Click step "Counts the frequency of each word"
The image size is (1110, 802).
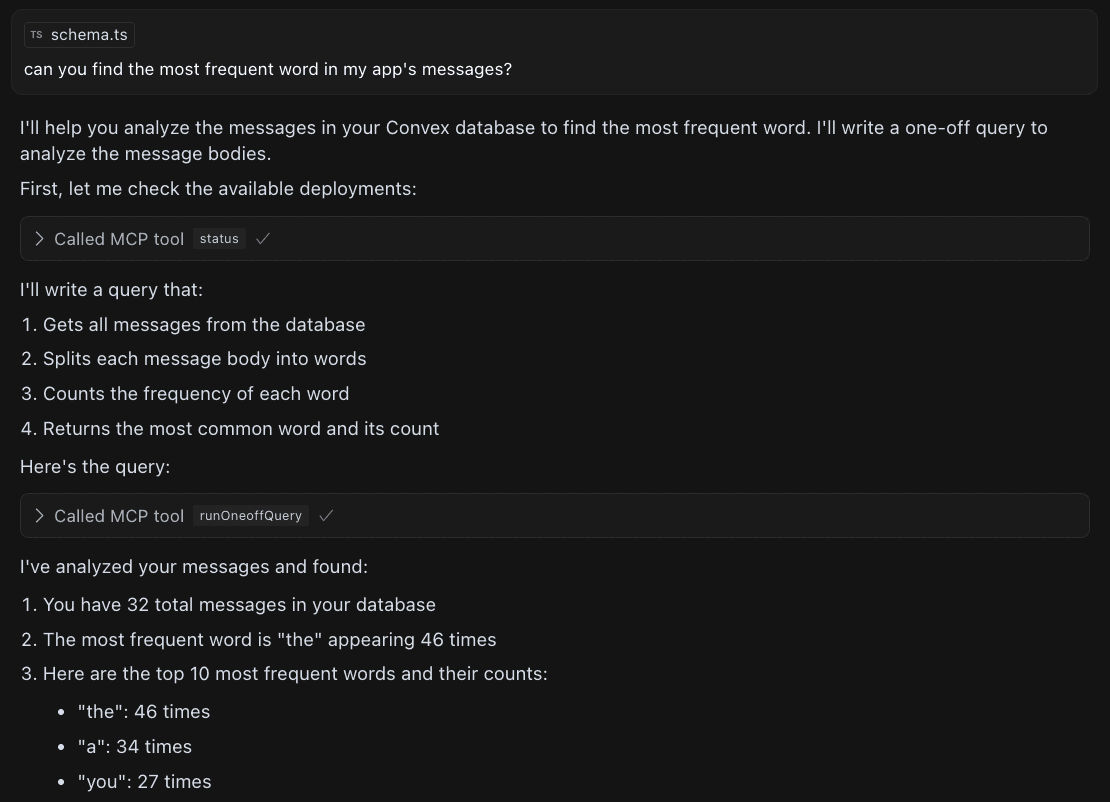tap(196, 394)
